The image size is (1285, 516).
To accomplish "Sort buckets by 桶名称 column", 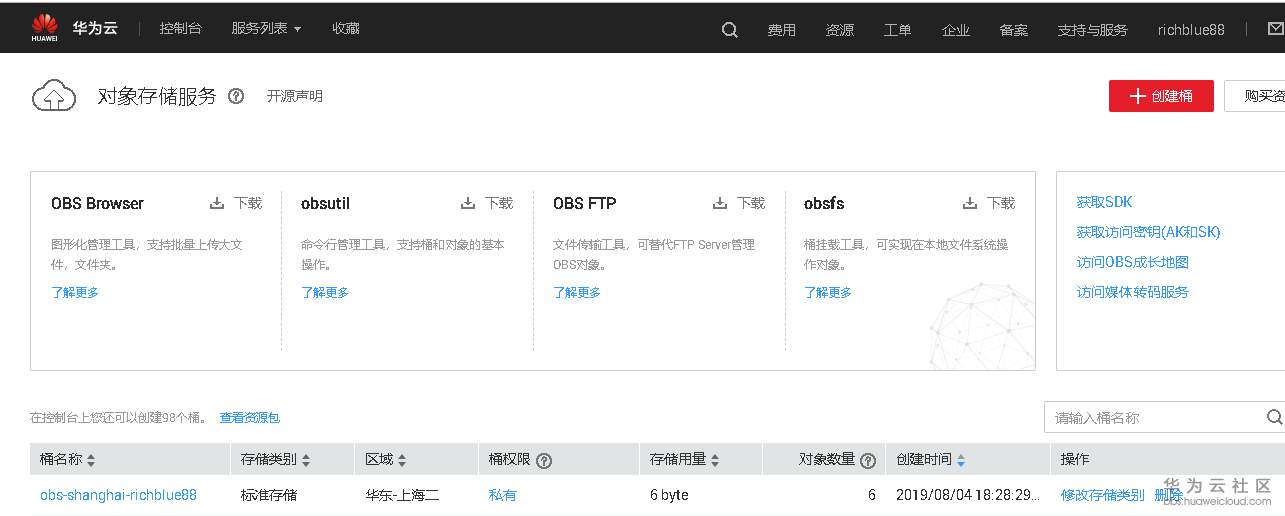I will [91, 461].
